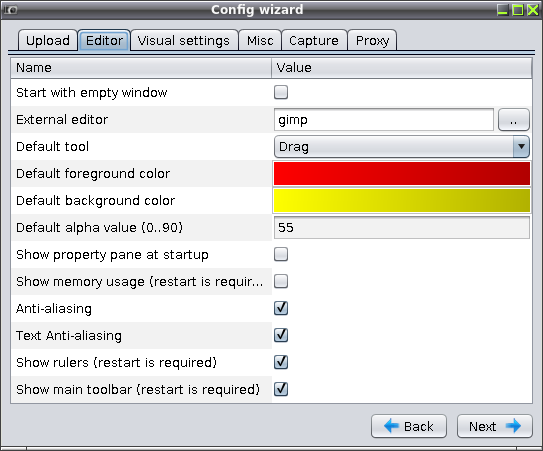Click the External editor text field
Image resolution: width=543 pixels, height=451 pixels.
click(x=384, y=120)
